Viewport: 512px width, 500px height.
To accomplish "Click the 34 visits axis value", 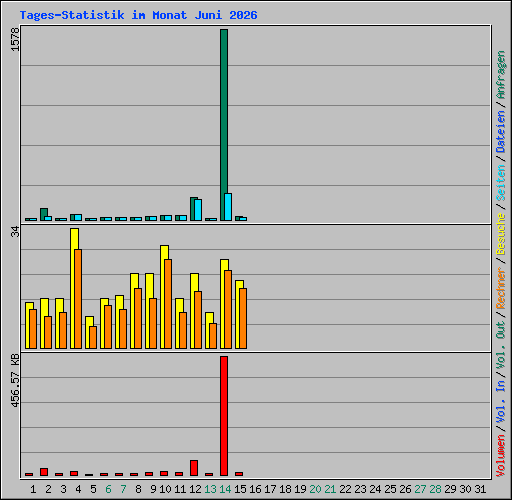I will coord(15,232).
